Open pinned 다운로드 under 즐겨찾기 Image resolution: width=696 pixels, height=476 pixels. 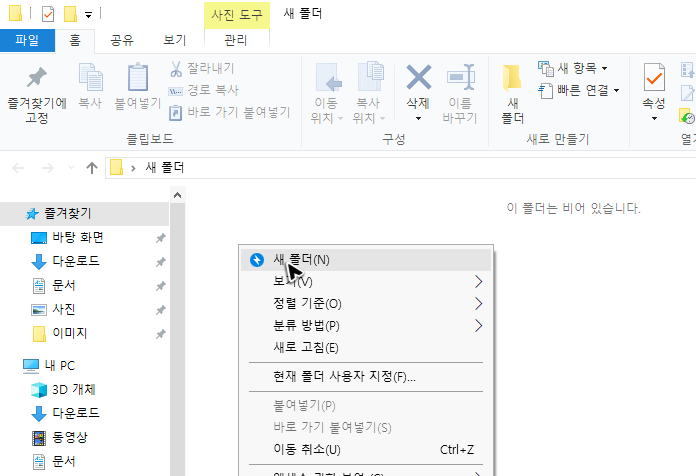[x=75, y=261]
